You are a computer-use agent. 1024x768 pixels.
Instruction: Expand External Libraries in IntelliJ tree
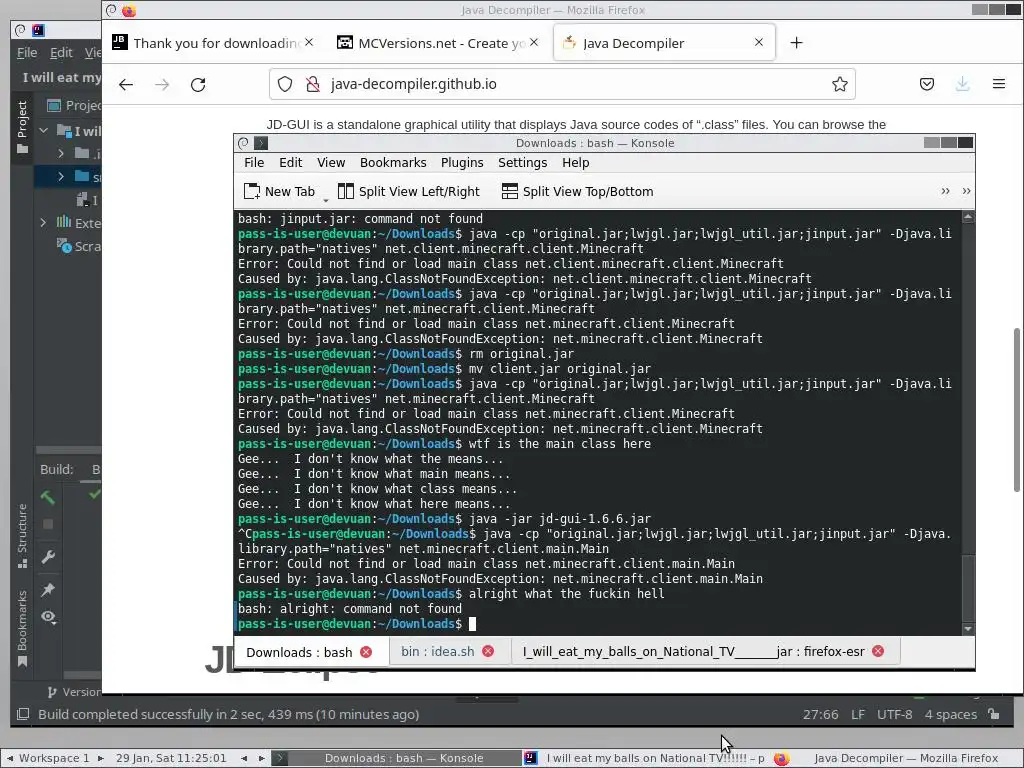point(44,223)
